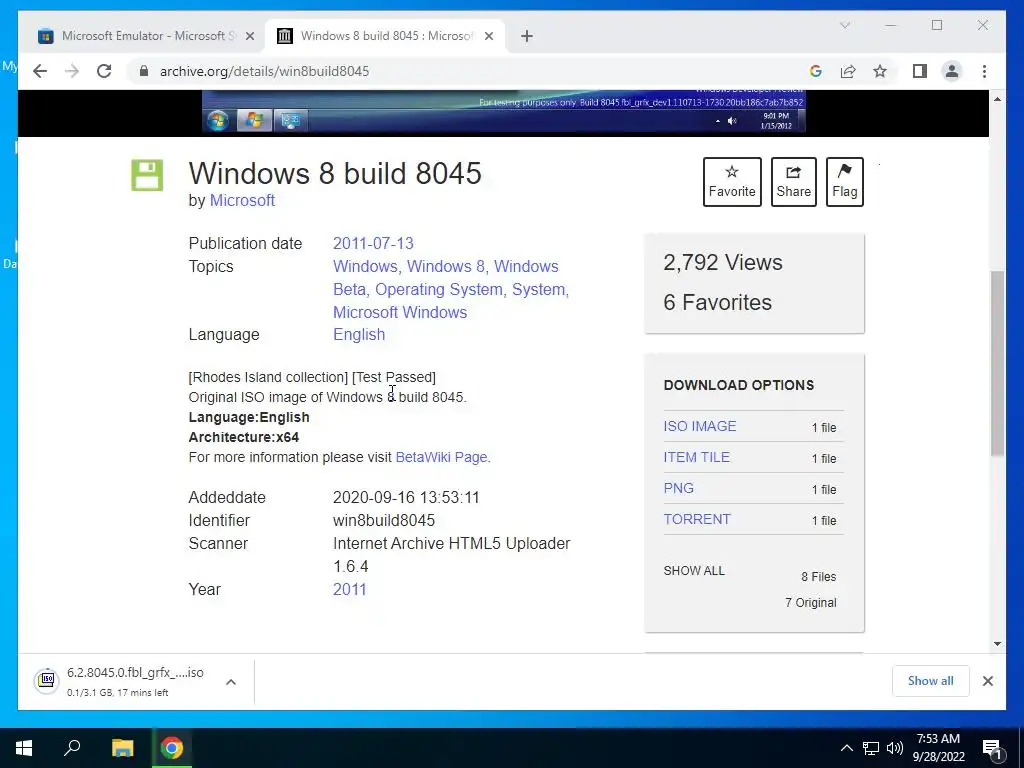Open Windows taskbar search
1024x768 pixels.
[72, 748]
